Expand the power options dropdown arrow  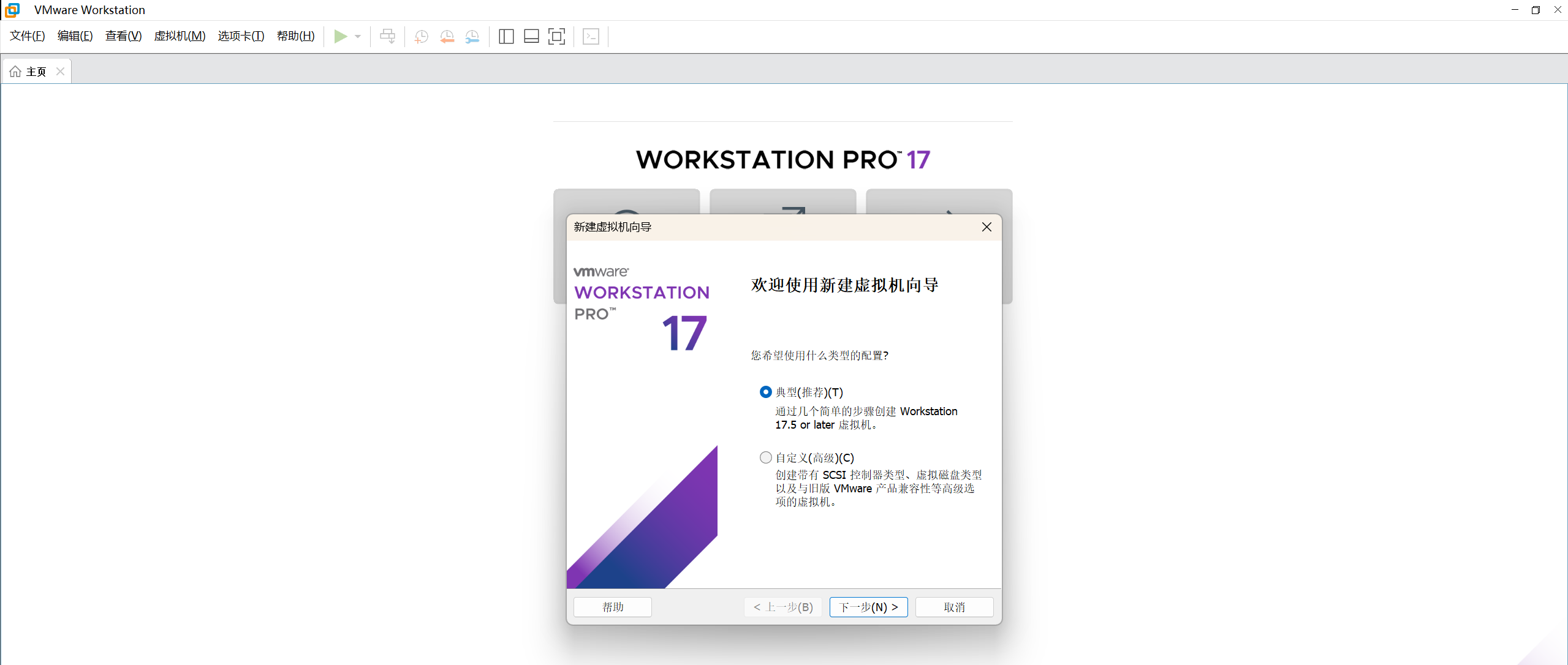click(x=358, y=37)
